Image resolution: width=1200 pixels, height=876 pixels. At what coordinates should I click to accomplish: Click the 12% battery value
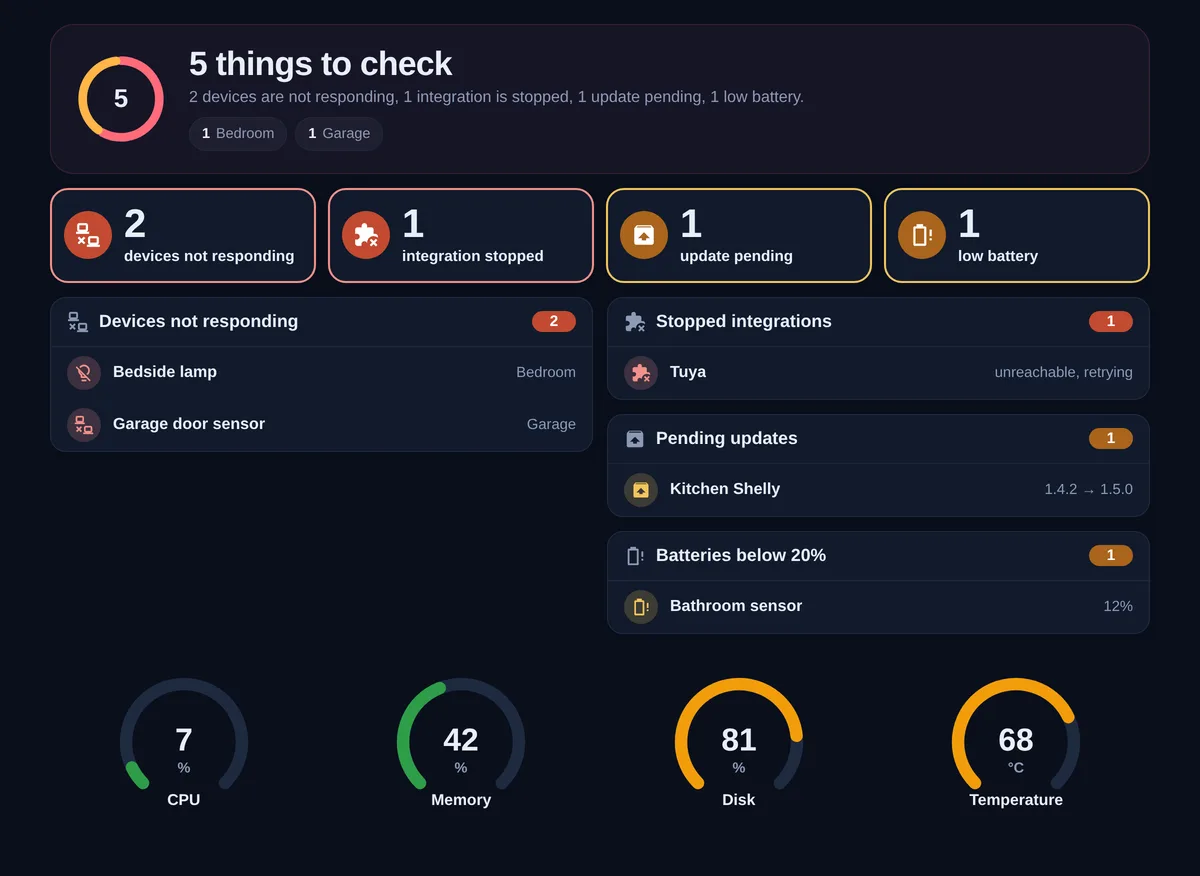[x=1118, y=607]
